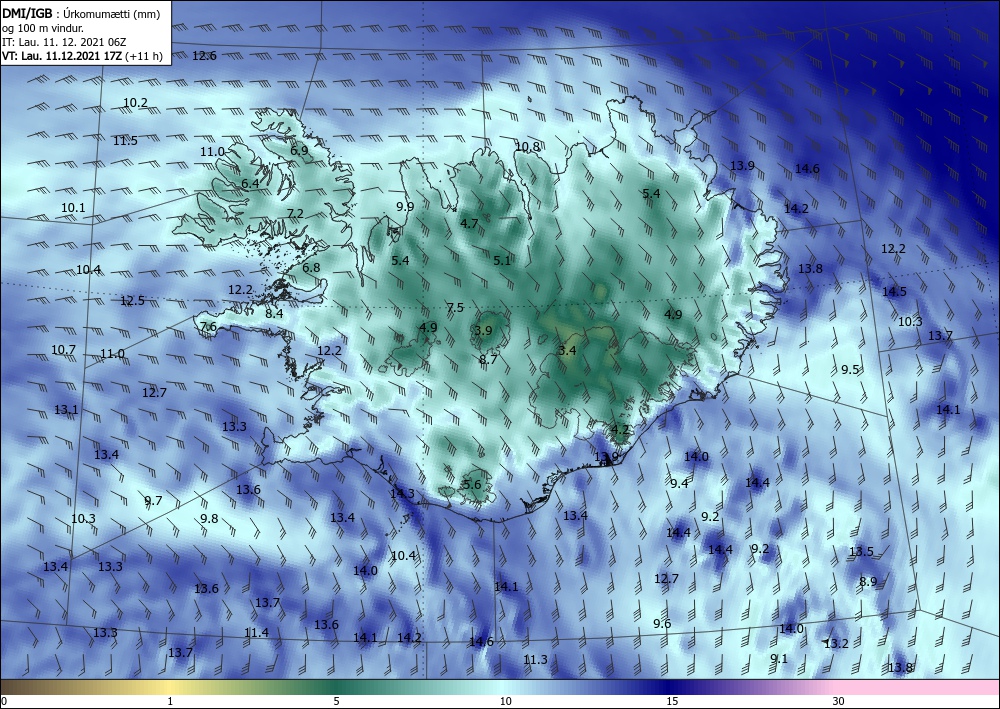Click the 8.9 value on the map

[x=868, y=582]
